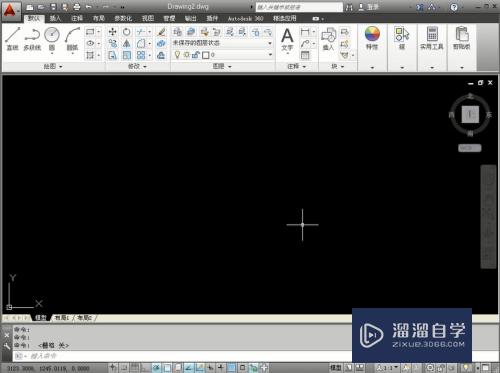The image size is (500, 373).
Task: Activate the Trim tool in modify panel
Action: pos(141,32)
